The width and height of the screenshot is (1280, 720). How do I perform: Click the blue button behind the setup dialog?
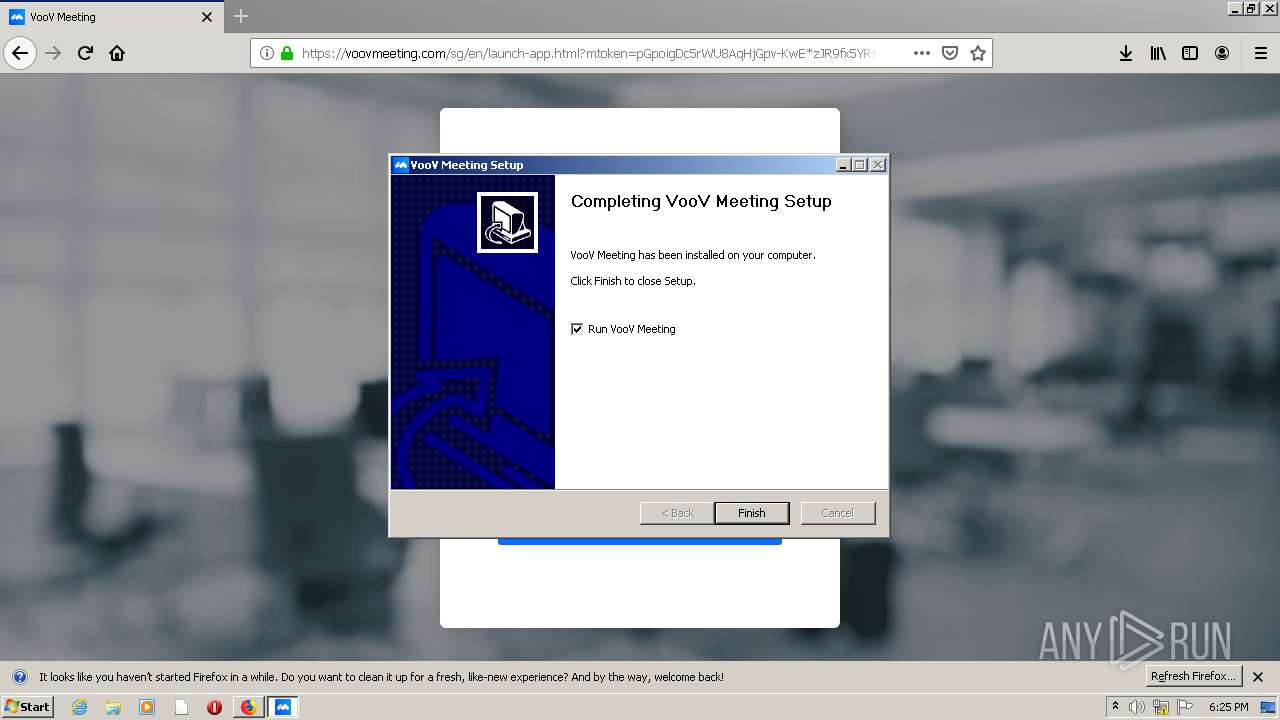pyautogui.click(x=640, y=541)
